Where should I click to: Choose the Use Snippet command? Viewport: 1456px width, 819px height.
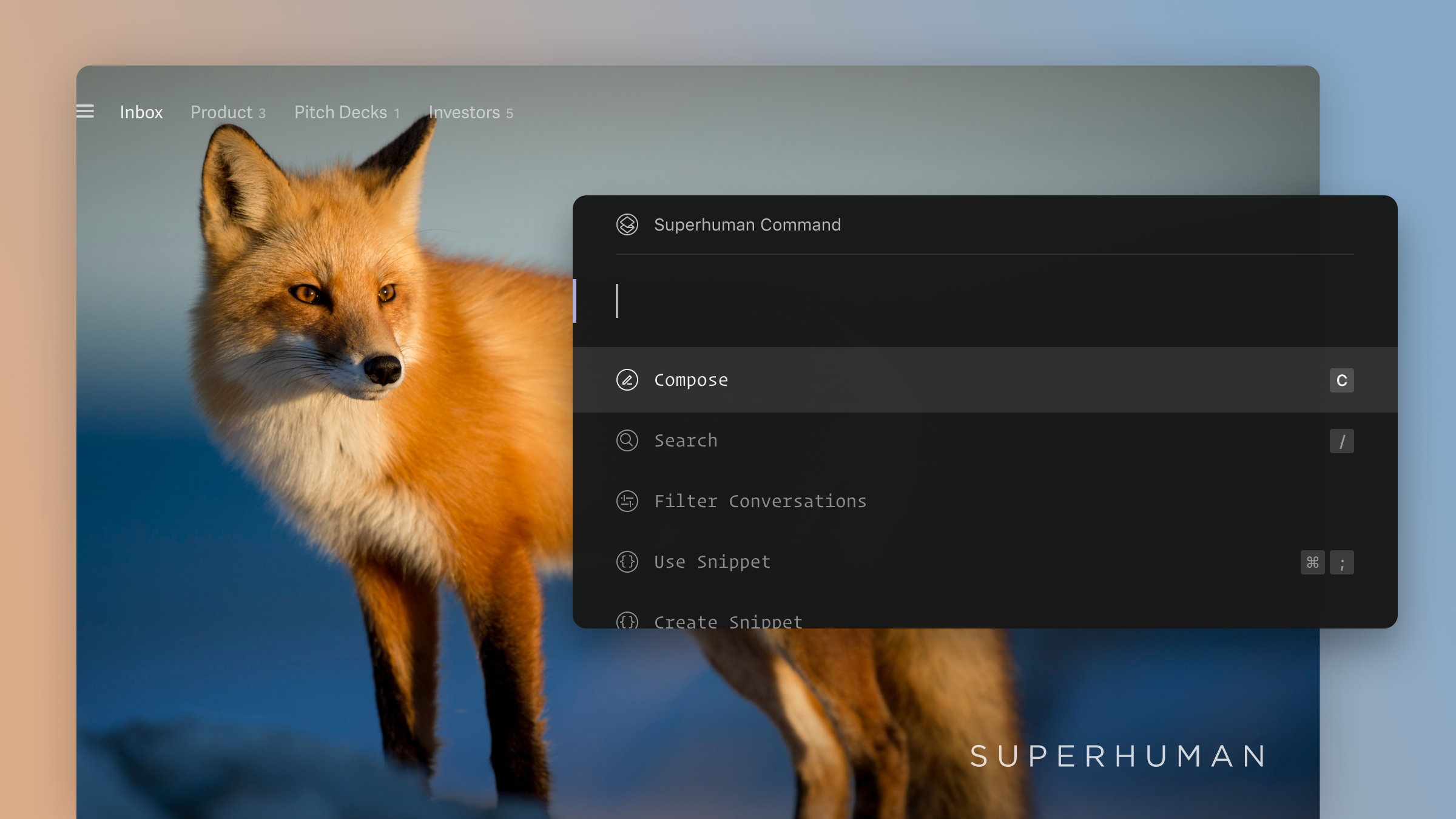(712, 562)
